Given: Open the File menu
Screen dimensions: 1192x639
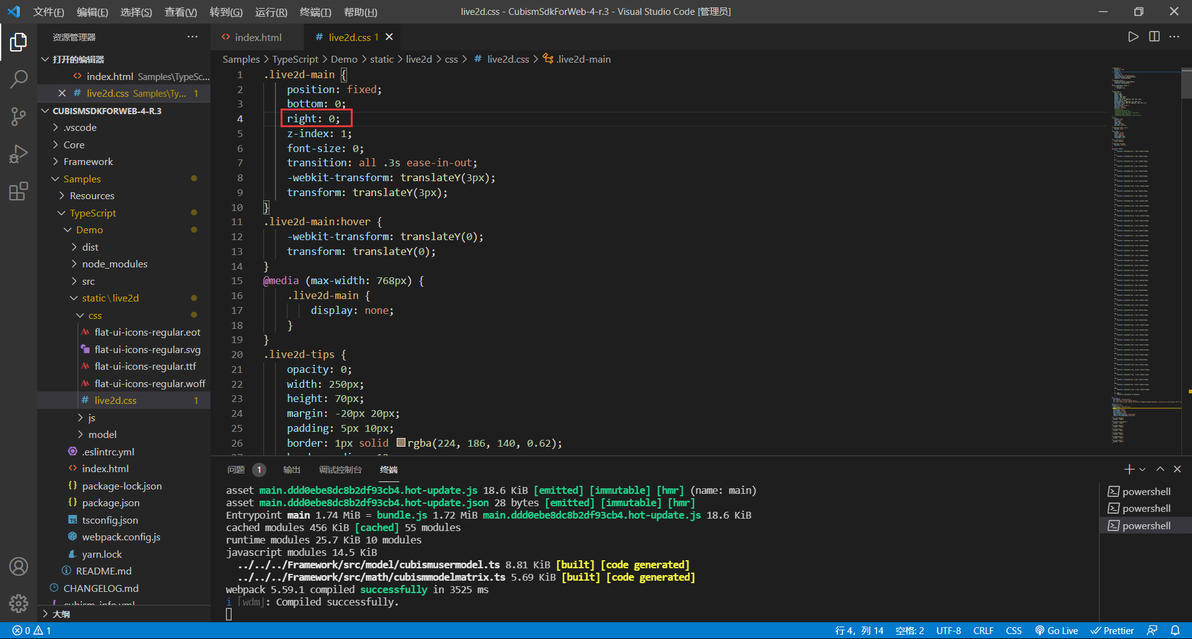Looking at the screenshot, I should tap(49, 12).
